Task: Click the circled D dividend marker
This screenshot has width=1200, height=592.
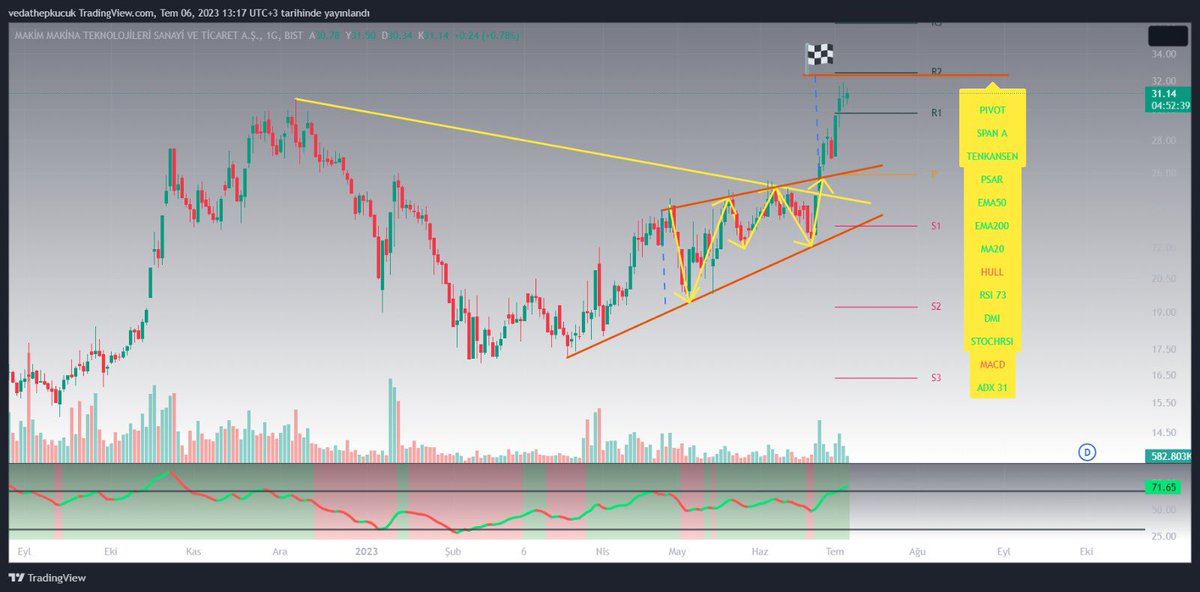Action: point(1087,452)
